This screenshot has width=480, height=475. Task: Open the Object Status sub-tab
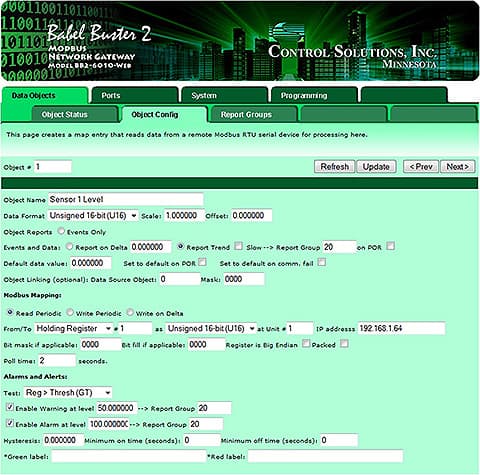pyautogui.click(x=75, y=115)
